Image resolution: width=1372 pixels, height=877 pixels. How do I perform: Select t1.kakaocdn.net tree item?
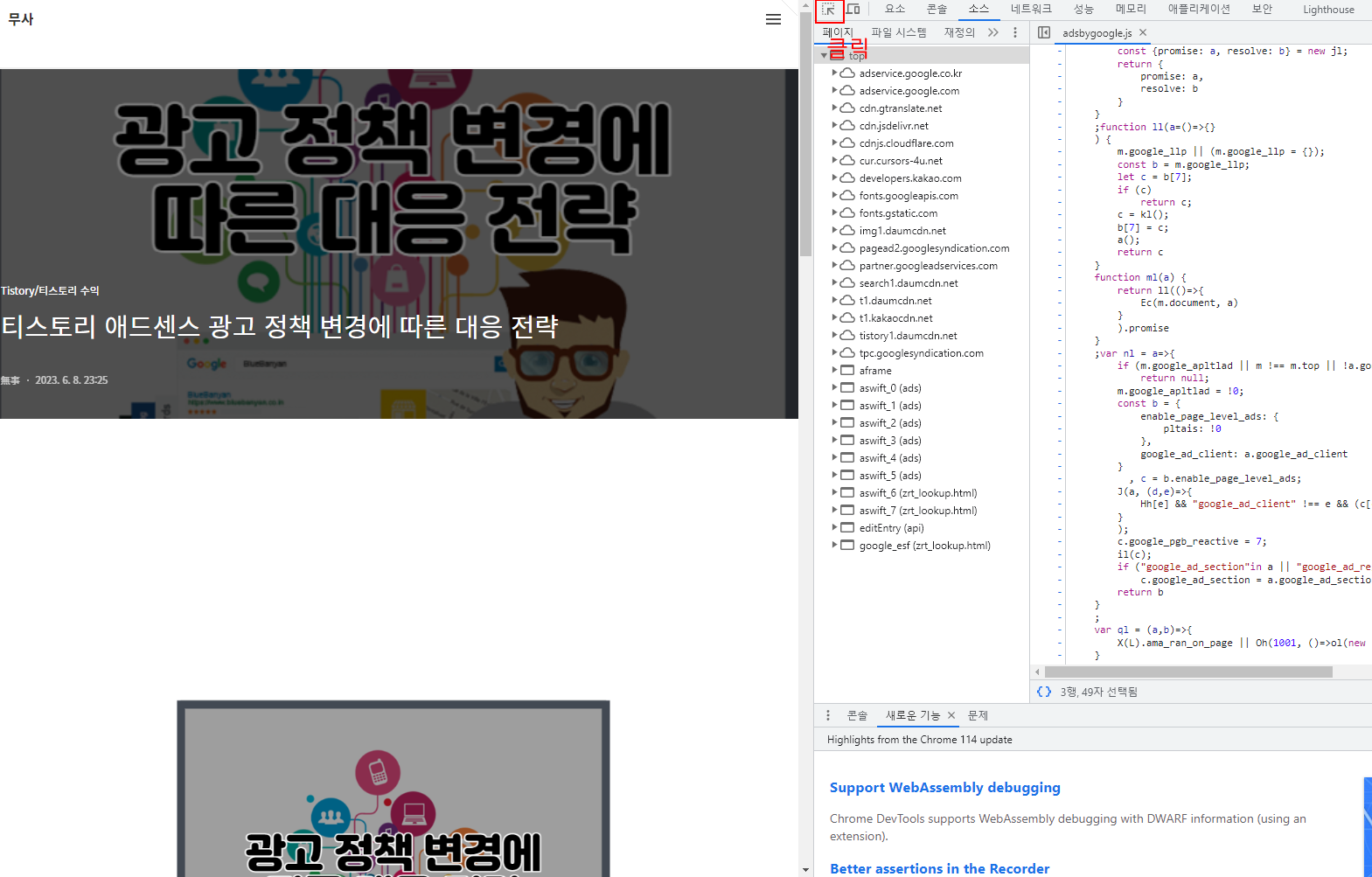(895, 318)
